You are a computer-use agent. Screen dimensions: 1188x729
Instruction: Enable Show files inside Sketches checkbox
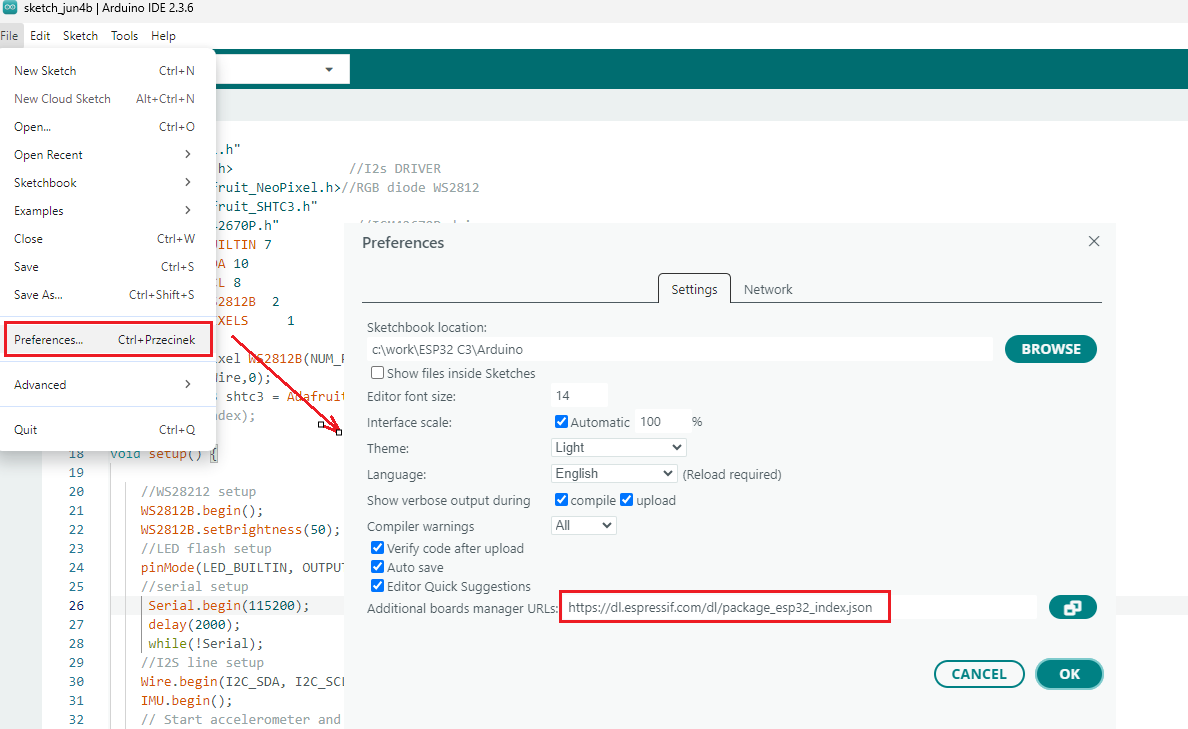click(378, 373)
